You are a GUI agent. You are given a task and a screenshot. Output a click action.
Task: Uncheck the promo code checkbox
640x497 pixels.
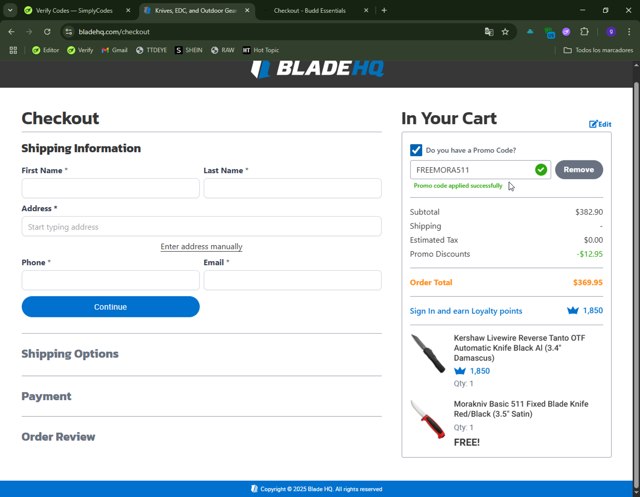tap(416, 150)
